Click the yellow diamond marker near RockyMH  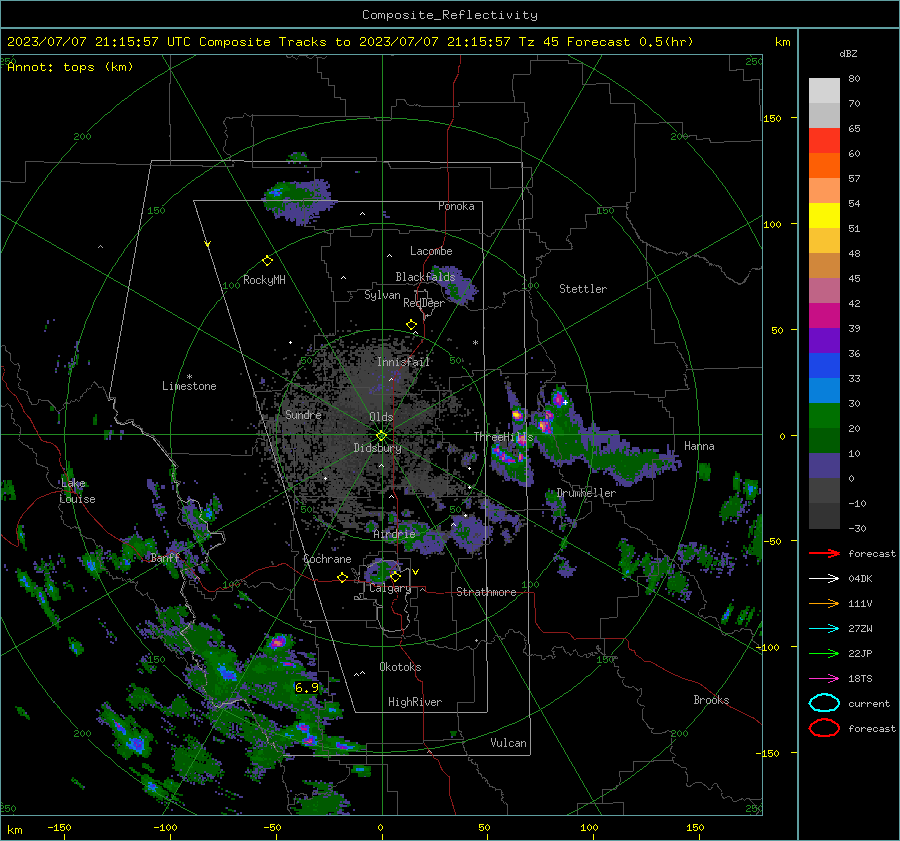[x=267, y=261]
